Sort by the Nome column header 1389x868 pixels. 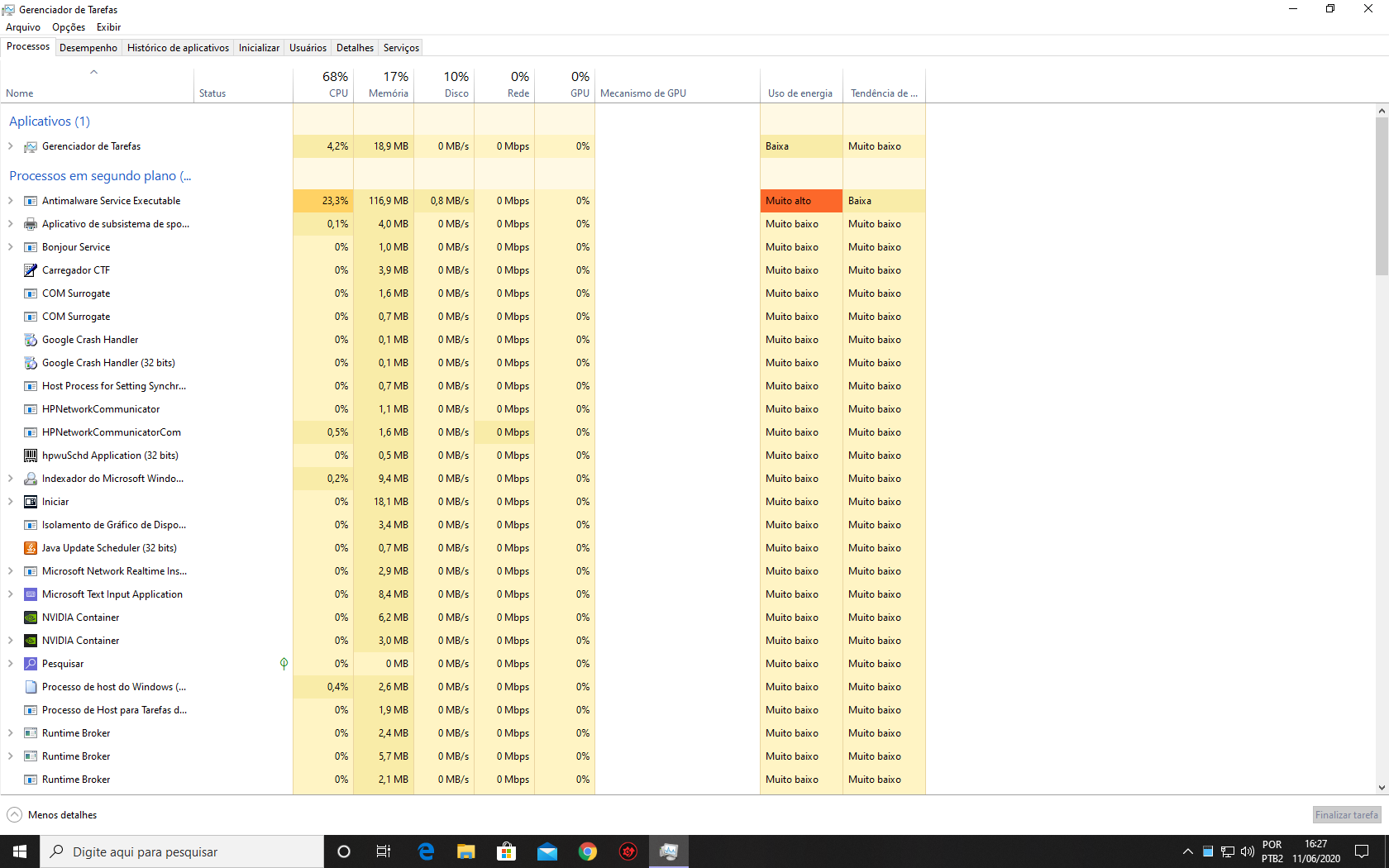[97, 84]
